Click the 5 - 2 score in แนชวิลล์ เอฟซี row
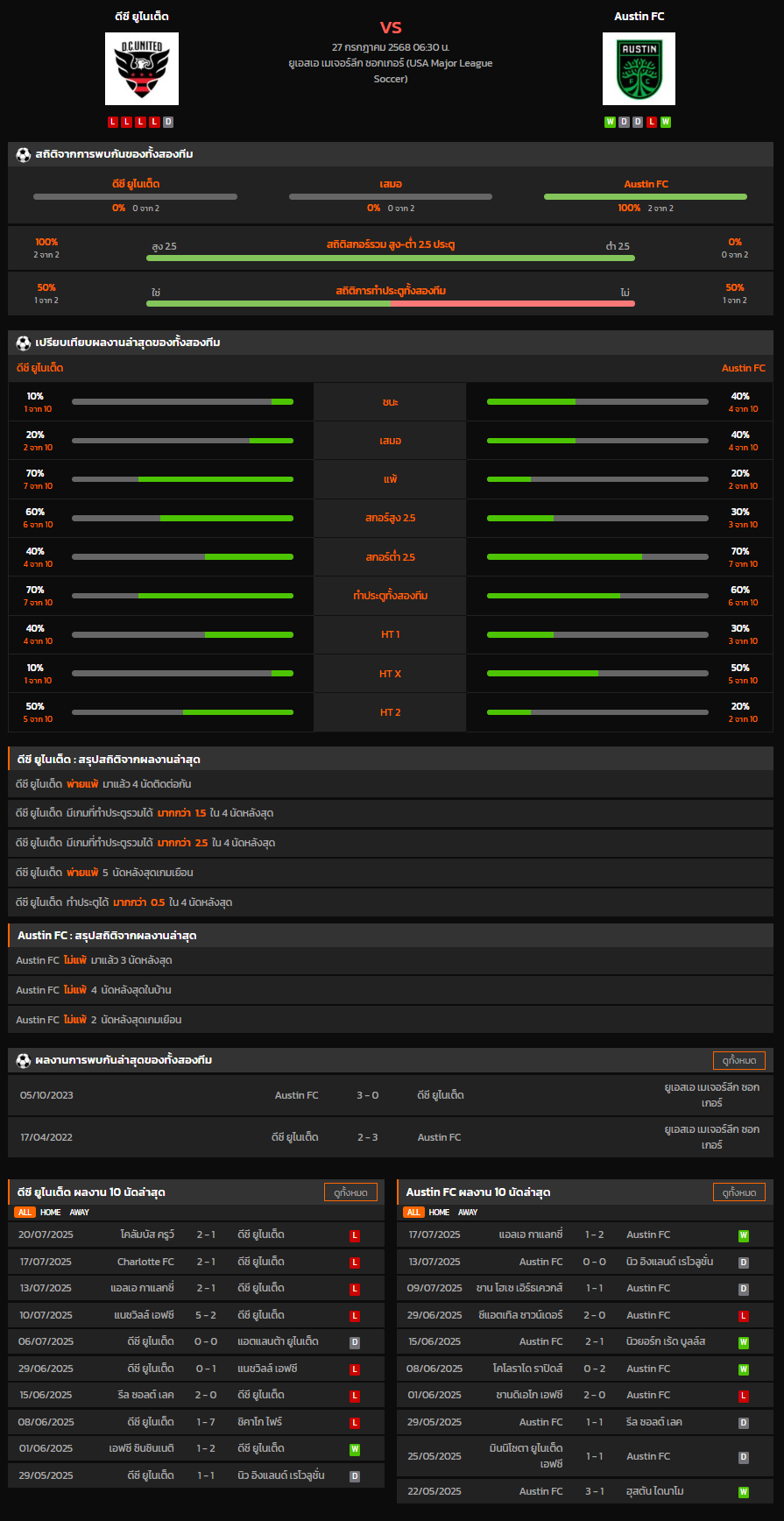Screen dimensions: 784x1521 tap(206, 1316)
